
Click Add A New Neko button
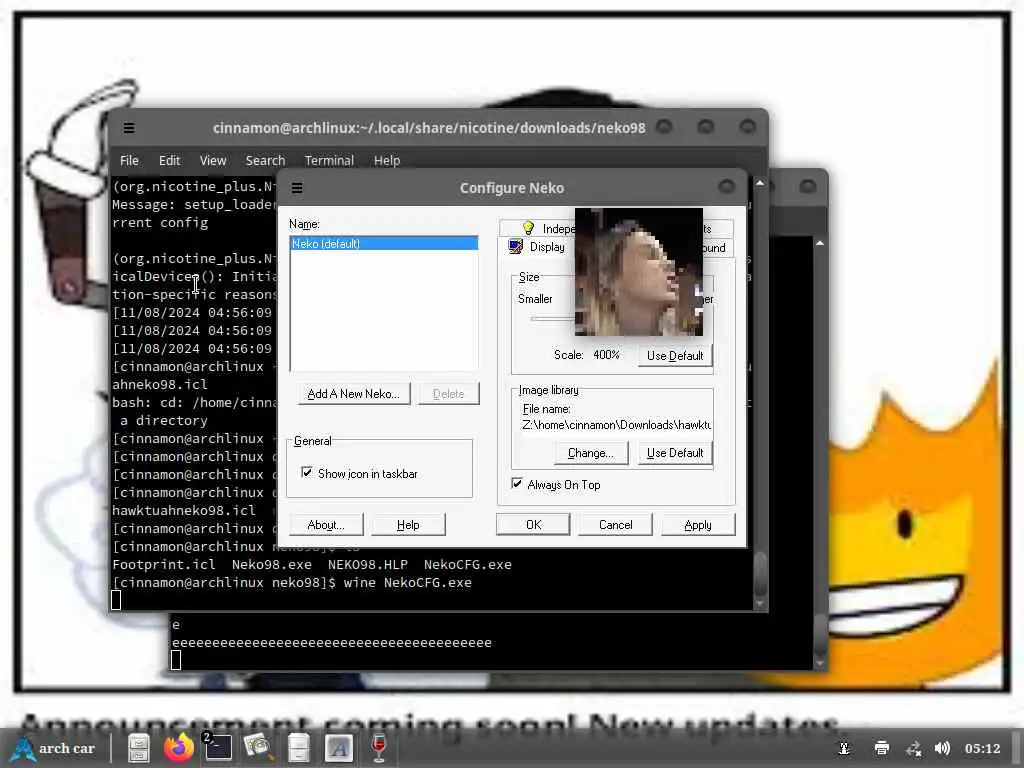(x=353, y=394)
